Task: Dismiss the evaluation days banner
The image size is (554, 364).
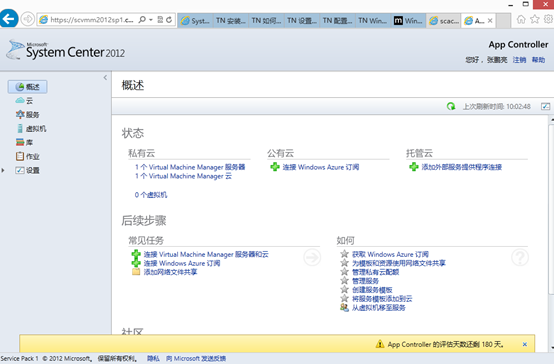Action: coord(525,344)
